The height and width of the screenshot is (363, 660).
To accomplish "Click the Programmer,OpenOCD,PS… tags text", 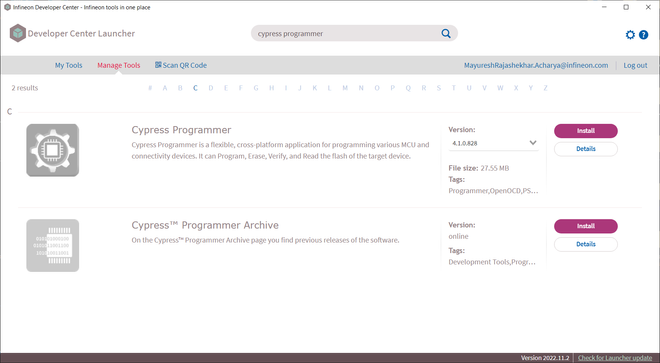I will pos(493,191).
